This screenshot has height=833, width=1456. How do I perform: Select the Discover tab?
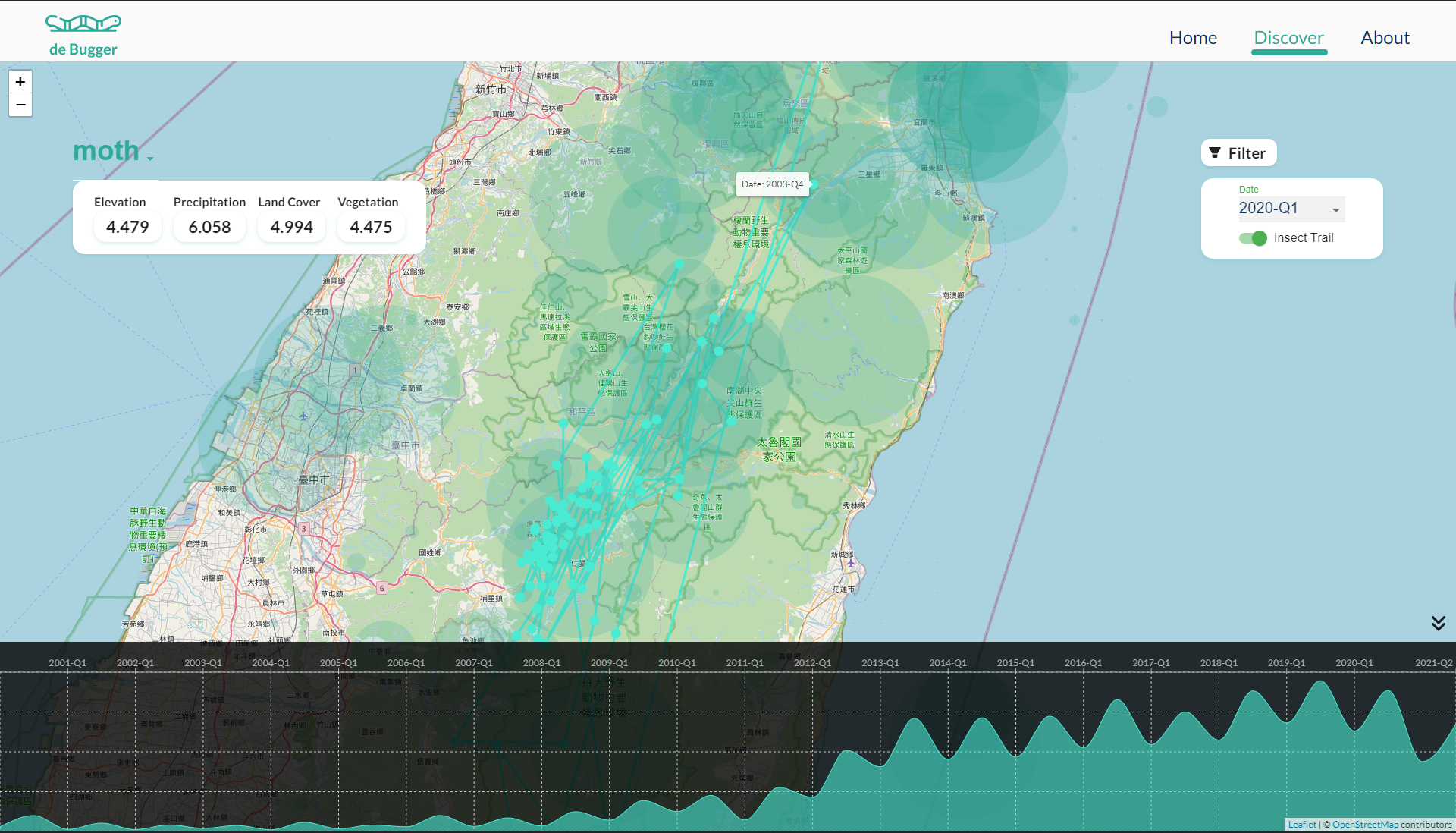coord(1288,38)
